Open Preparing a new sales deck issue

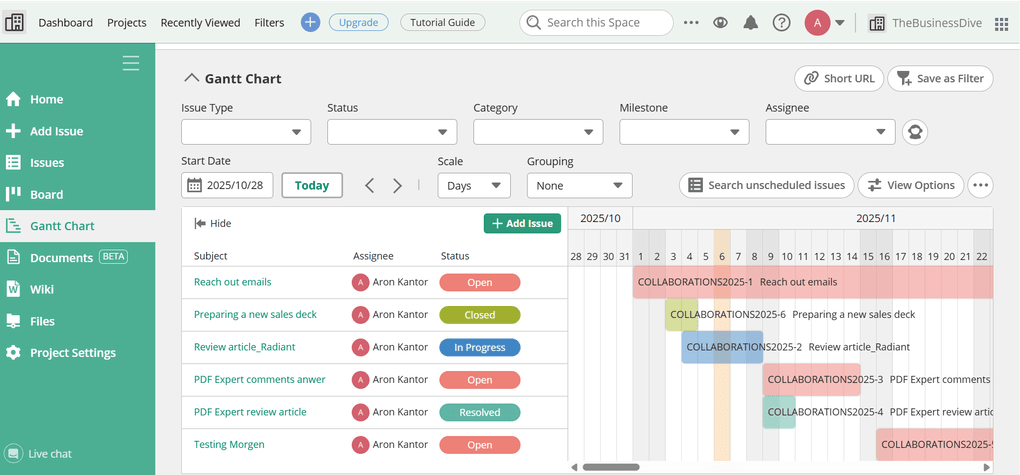256,314
